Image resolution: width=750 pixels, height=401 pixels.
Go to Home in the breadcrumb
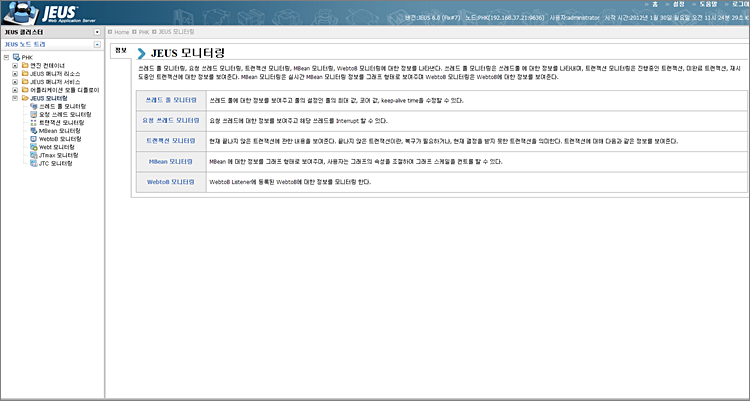[121, 32]
